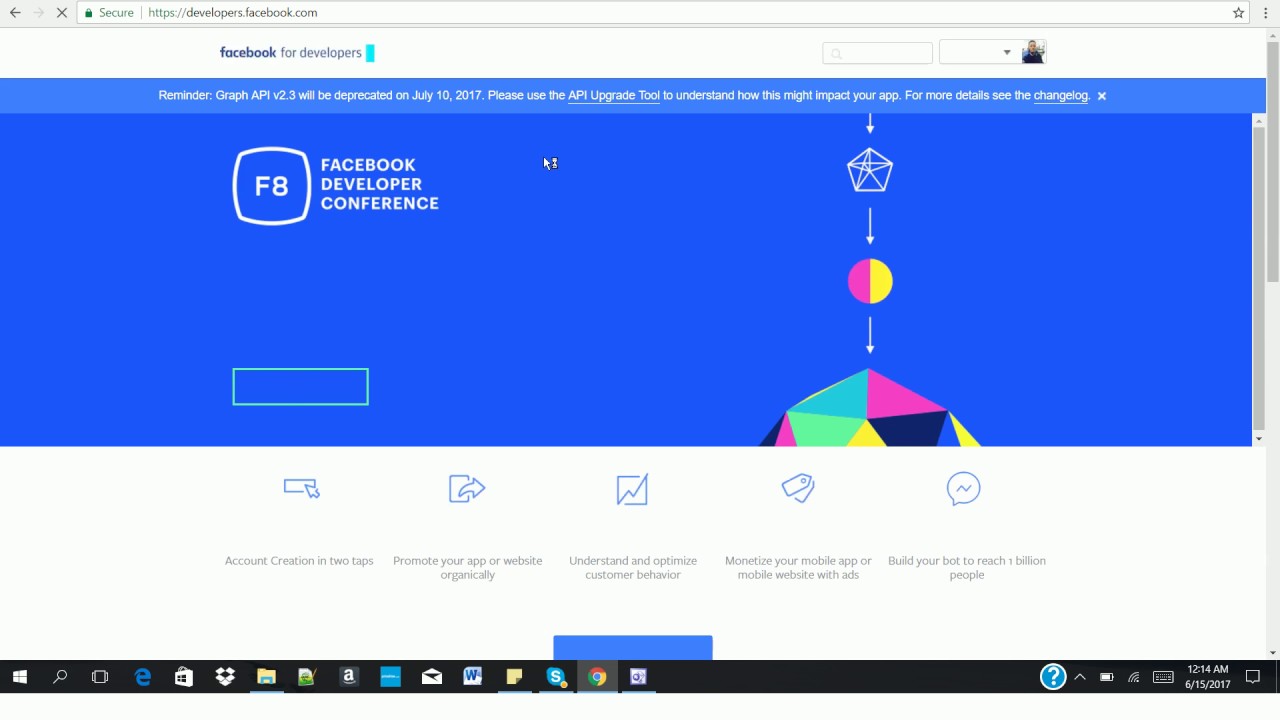The height and width of the screenshot is (720, 1280).
Task: Select 'Promote your app or website organically'
Action: pos(468,568)
